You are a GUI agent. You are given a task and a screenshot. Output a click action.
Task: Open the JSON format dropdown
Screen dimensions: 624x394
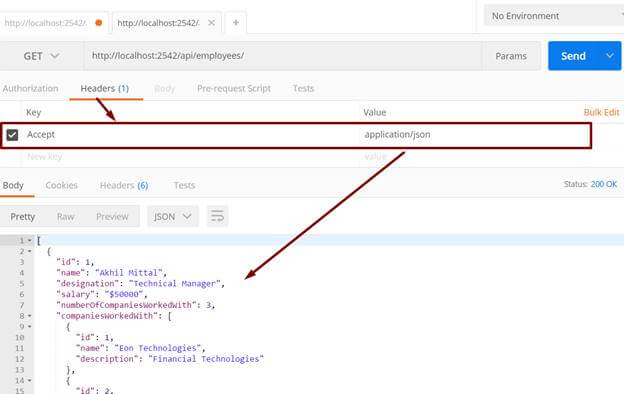173,217
